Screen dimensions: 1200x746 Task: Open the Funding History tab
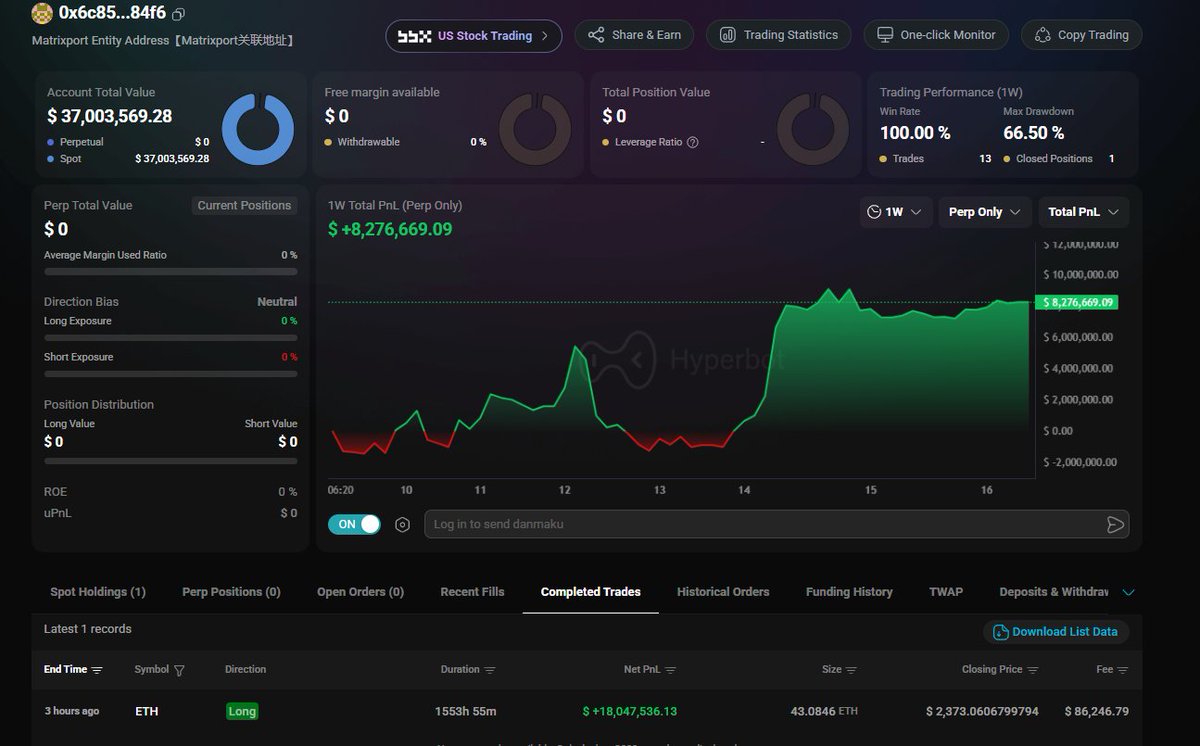(849, 592)
